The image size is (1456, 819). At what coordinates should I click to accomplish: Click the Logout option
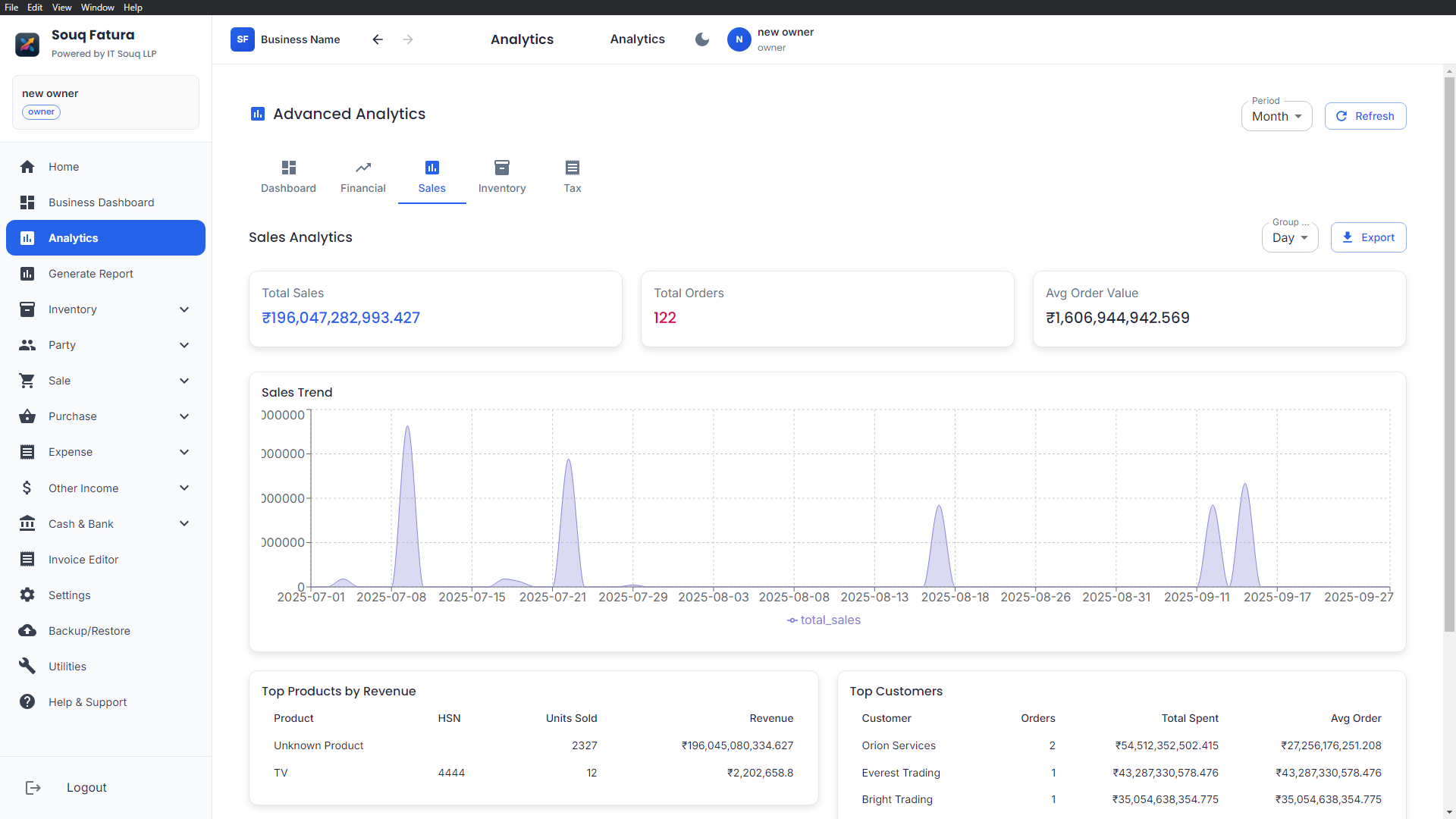[86, 787]
